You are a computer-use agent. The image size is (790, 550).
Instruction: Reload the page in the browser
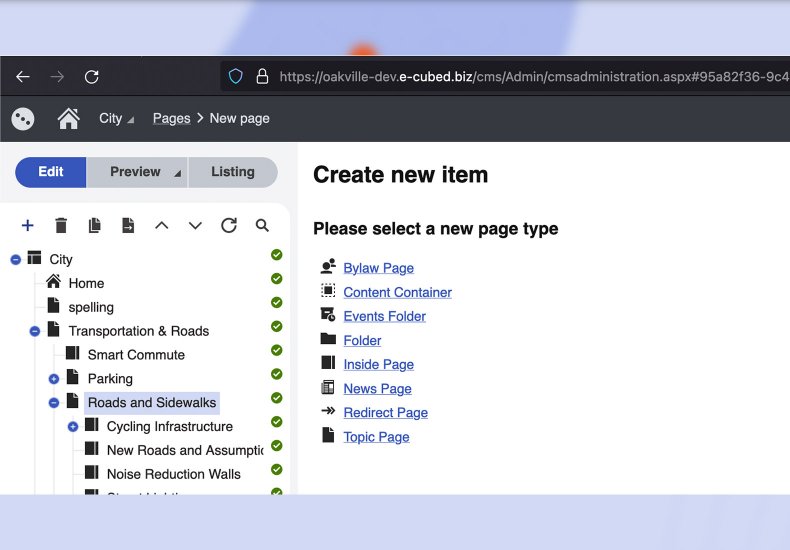tap(91, 77)
